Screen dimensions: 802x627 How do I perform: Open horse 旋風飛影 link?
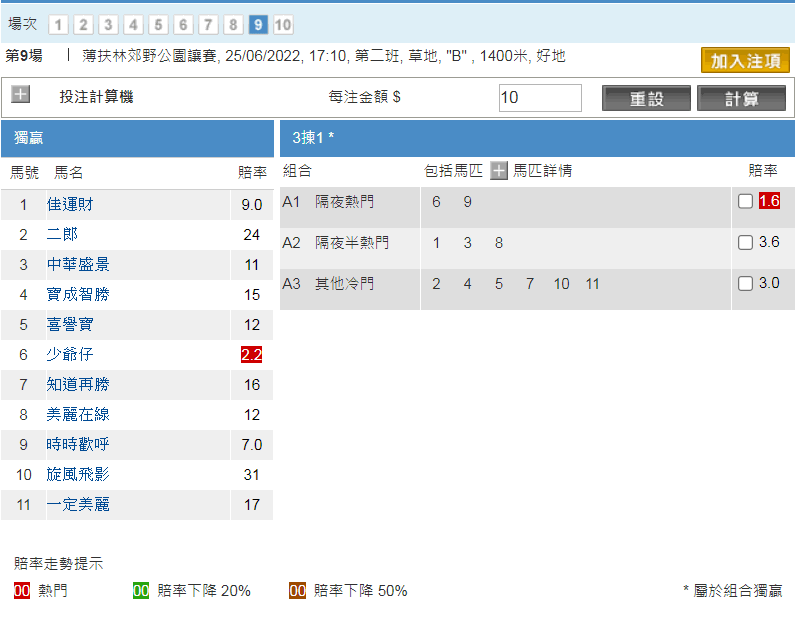tap(77, 474)
